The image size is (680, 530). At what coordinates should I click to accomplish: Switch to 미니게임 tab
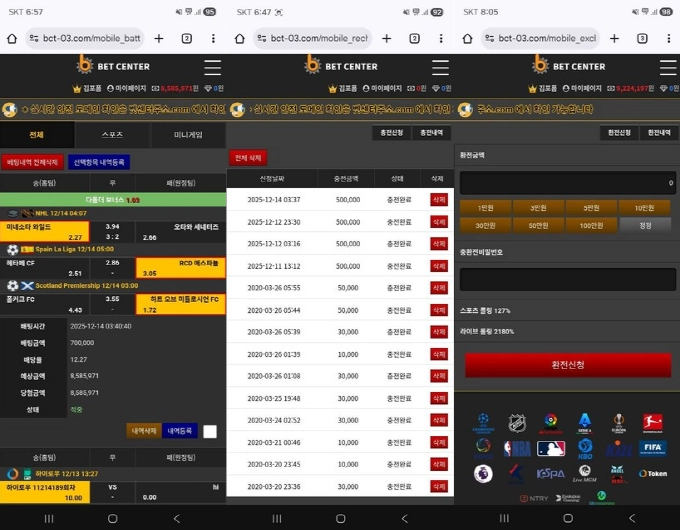click(187, 134)
